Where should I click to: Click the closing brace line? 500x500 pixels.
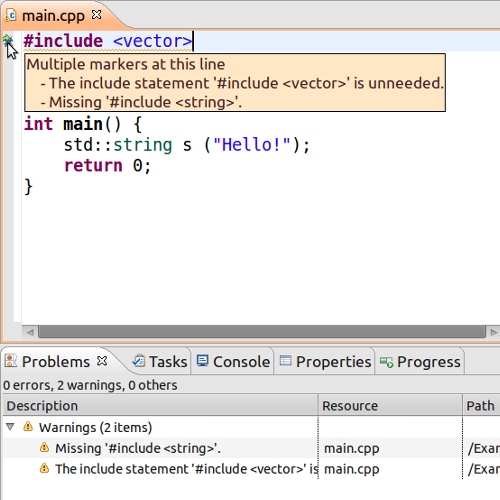click(28, 187)
